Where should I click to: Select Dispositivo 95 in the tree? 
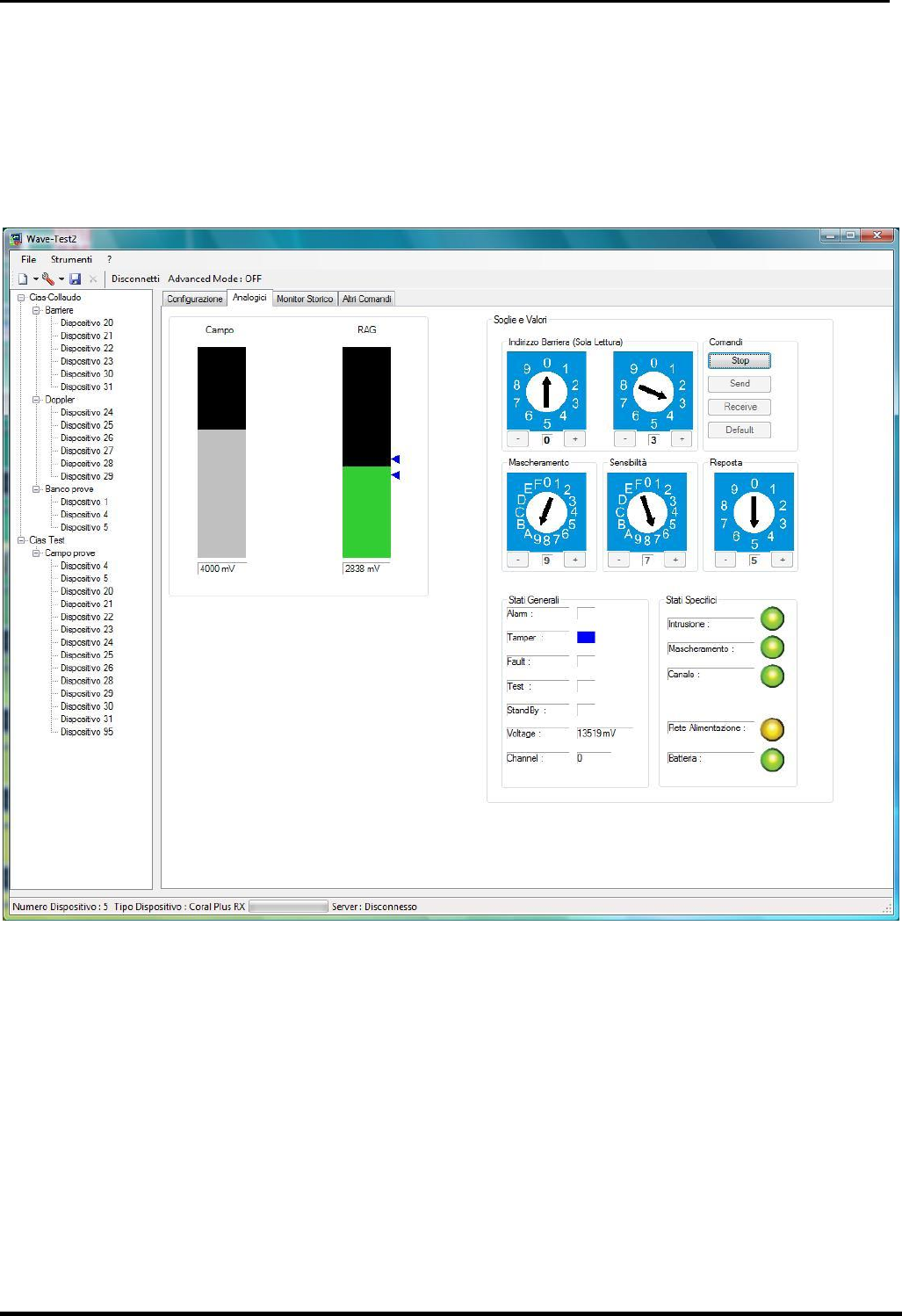click(x=86, y=732)
